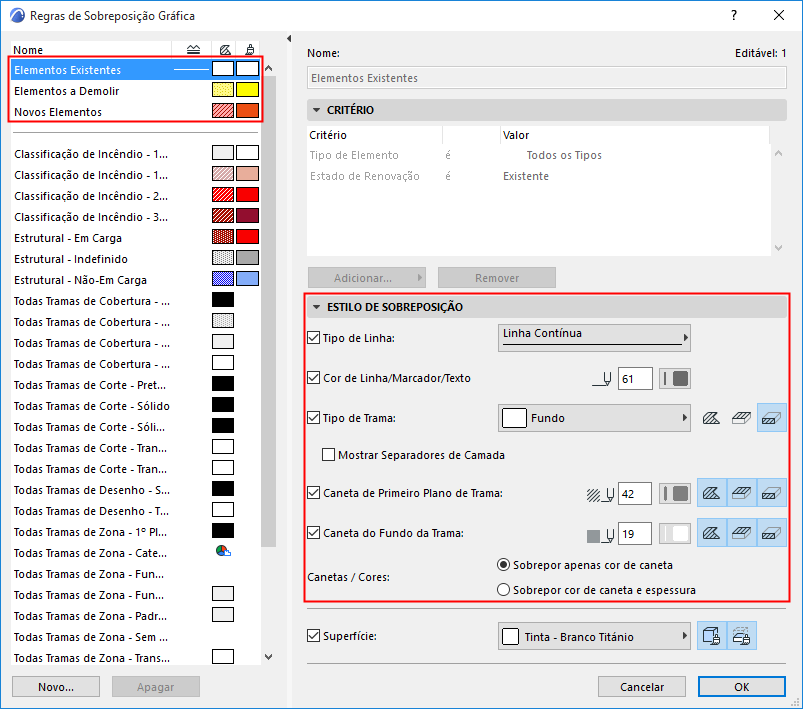The width and height of the screenshot is (803, 709).
Task: Click the foreground pen number field 42
Action: 635,494
